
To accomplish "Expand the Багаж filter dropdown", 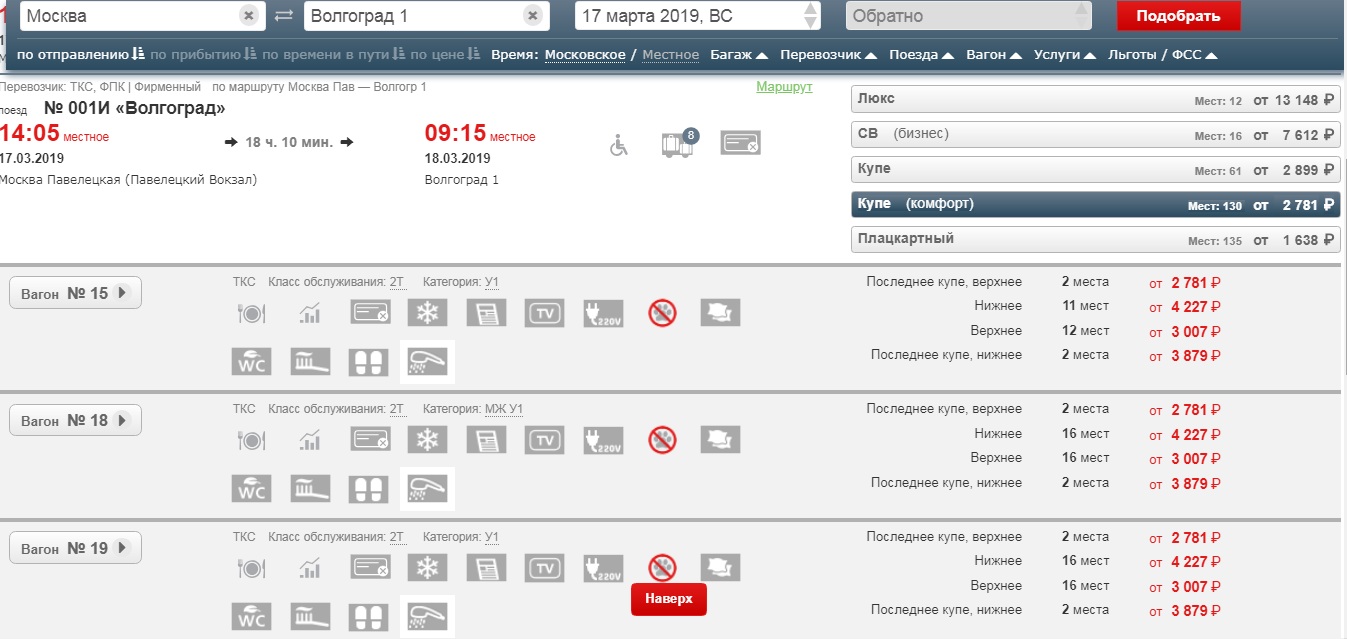I will click(x=739, y=55).
